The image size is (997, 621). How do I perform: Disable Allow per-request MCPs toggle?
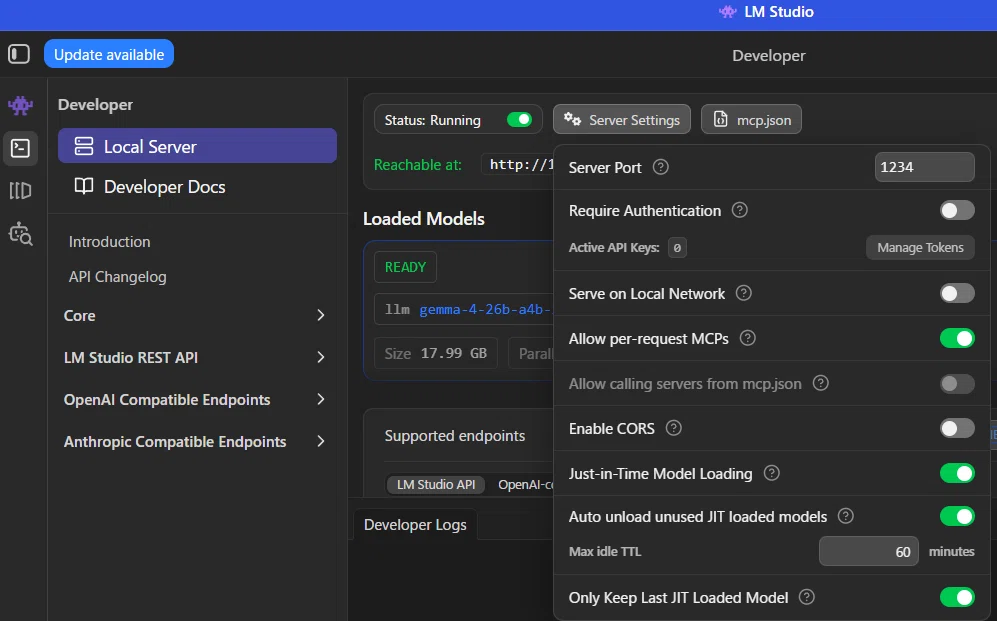[x=957, y=338]
